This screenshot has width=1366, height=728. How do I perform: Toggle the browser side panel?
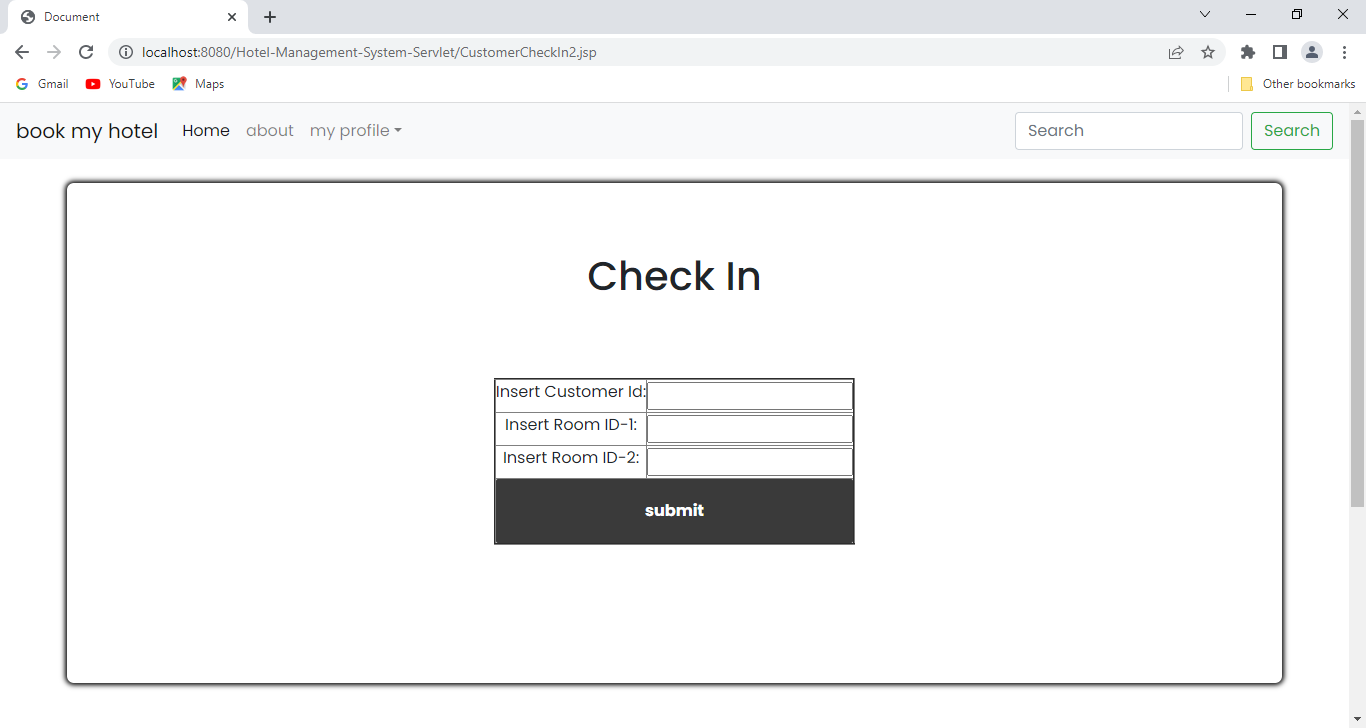pyautogui.click(x=1280, y=52)
